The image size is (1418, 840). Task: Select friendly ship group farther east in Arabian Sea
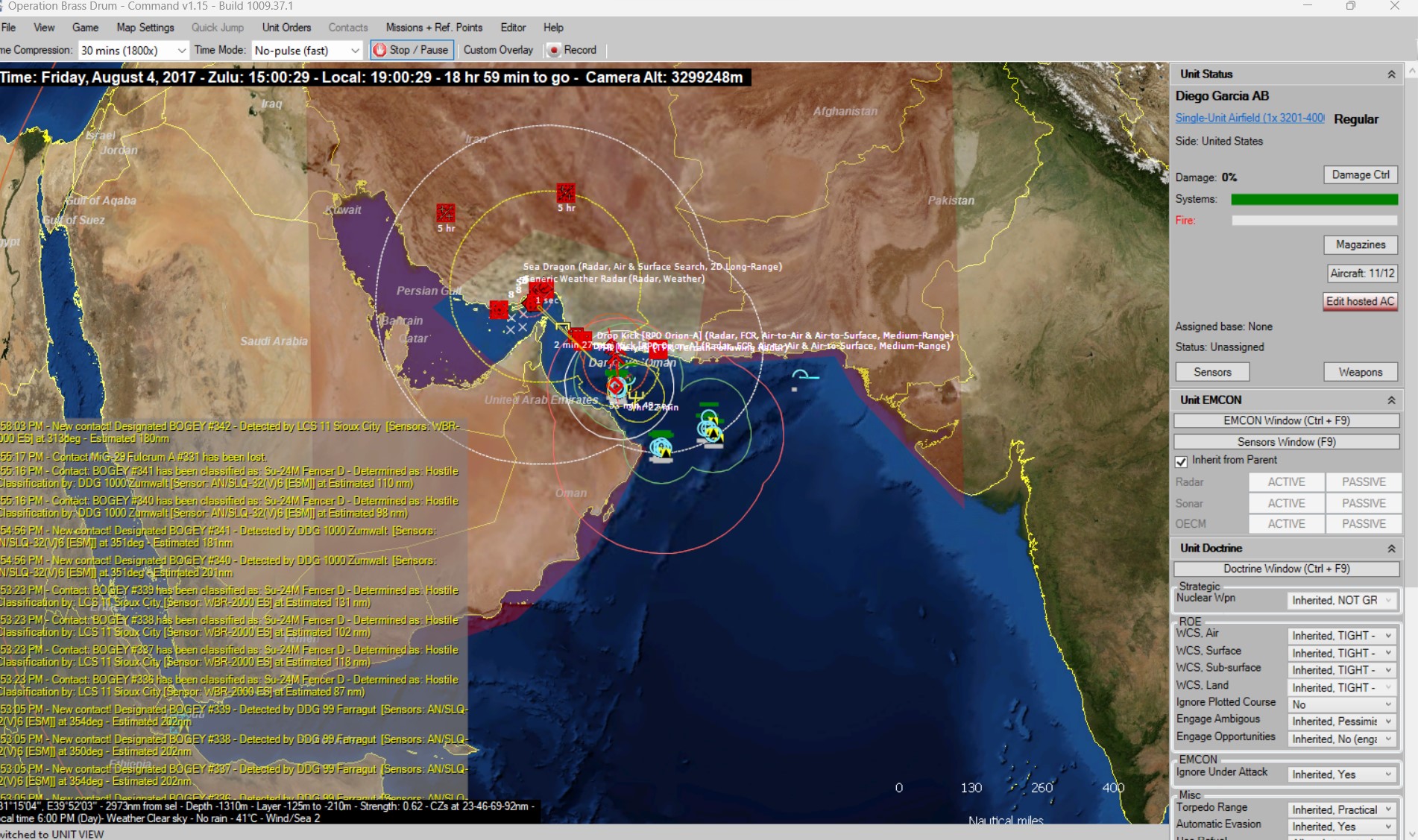click(x=710, y=427)
